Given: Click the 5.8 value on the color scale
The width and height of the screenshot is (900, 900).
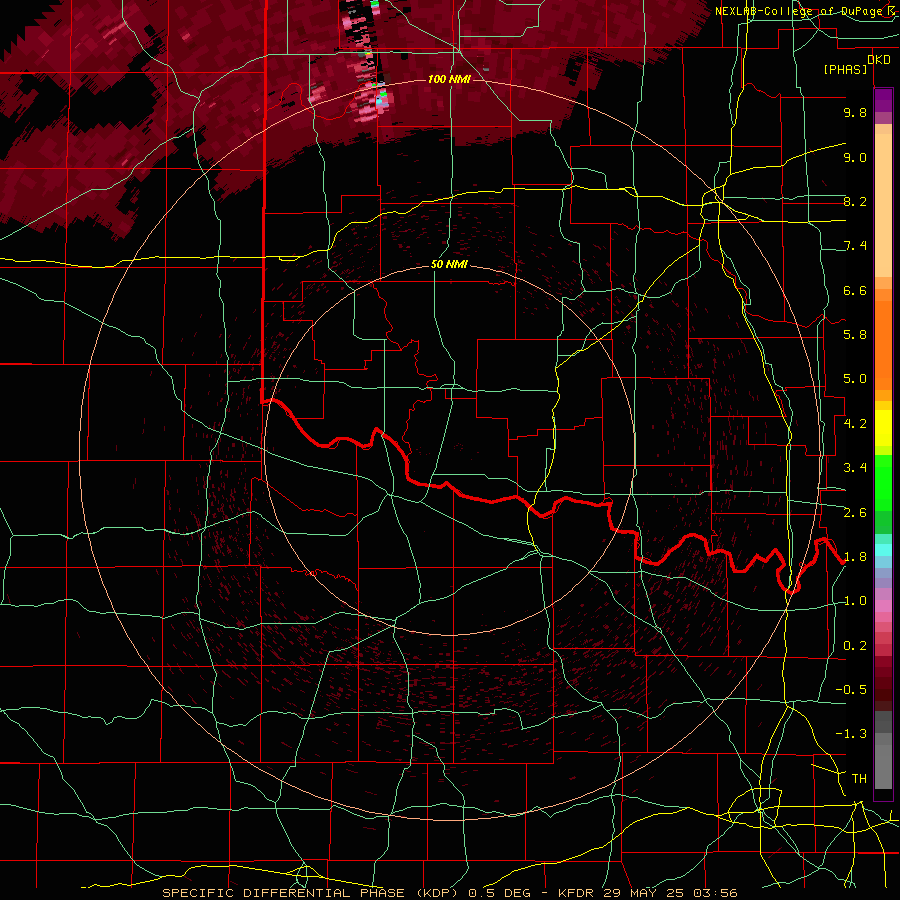Looking at the screenshot, I should coord(855,335).
